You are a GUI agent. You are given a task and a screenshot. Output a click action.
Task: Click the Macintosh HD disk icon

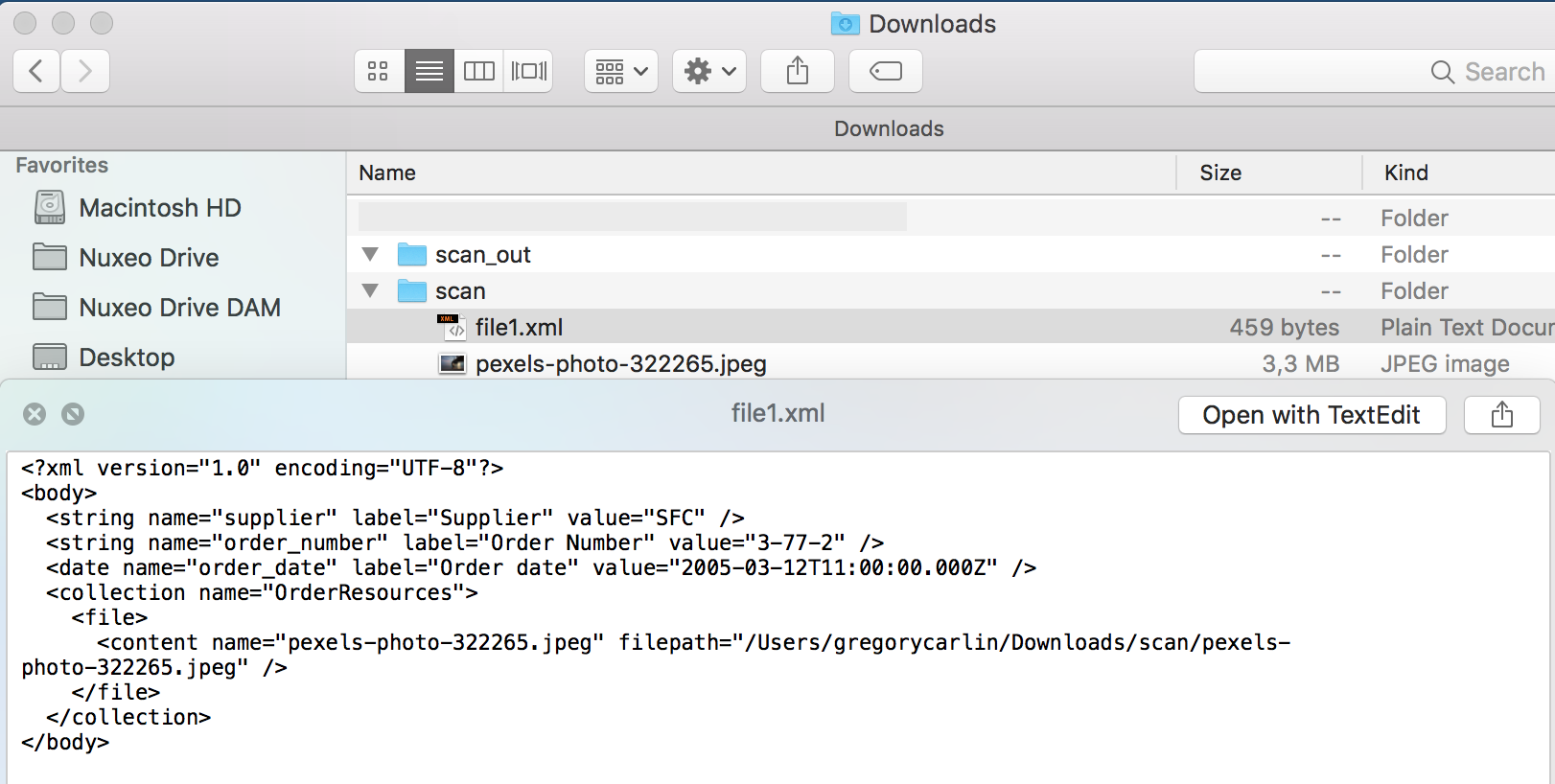point(50,207)
